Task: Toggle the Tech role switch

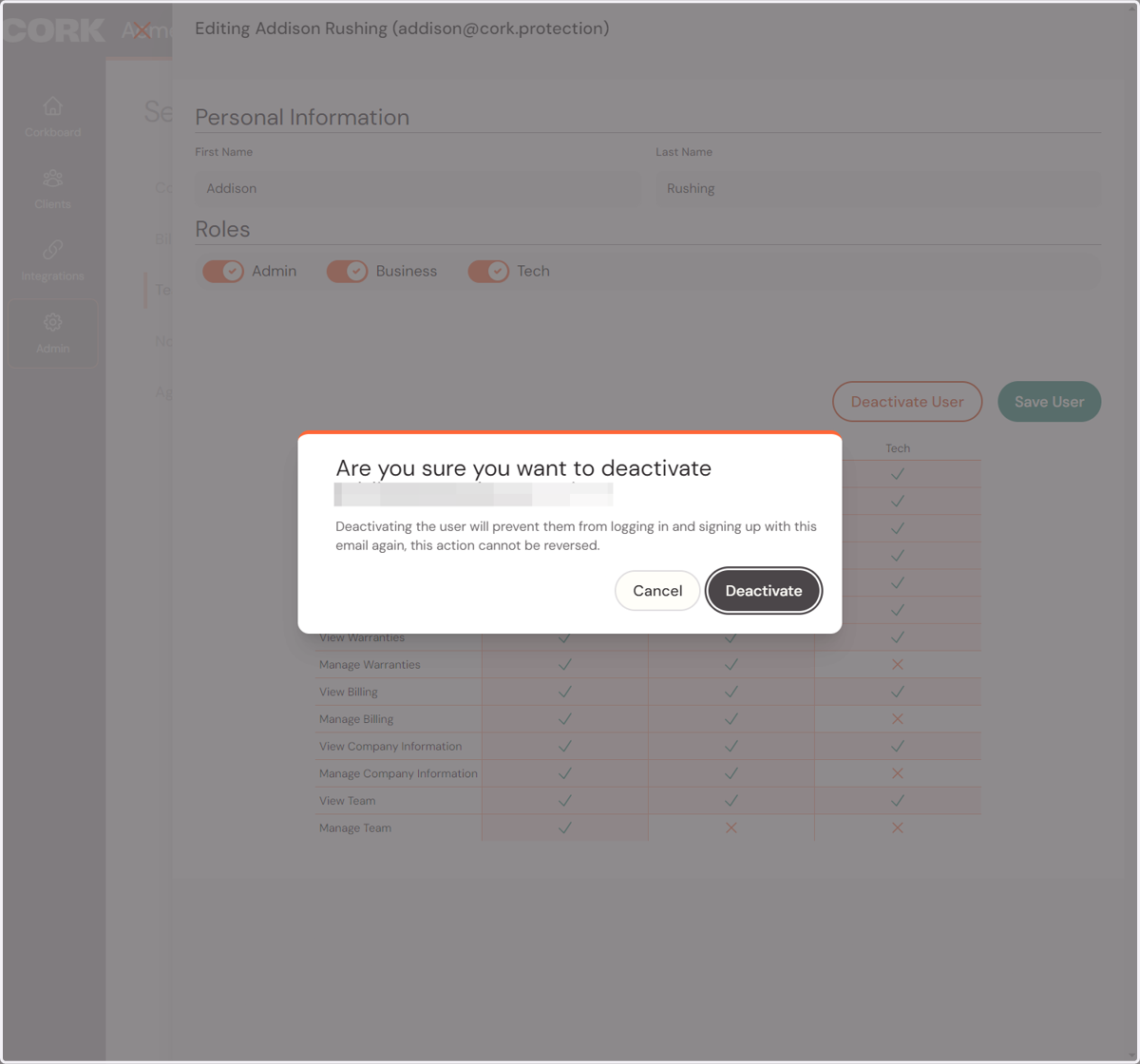Action: [488, 272]
